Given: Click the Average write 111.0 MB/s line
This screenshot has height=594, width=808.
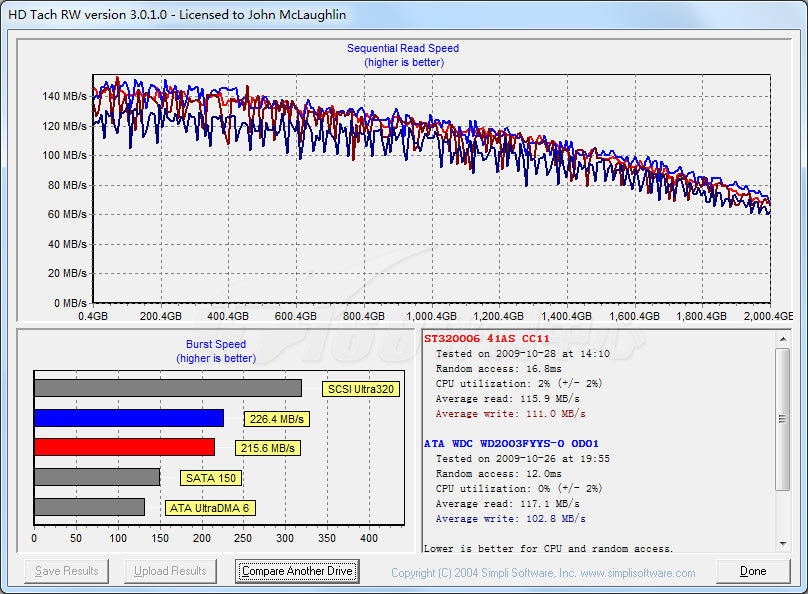Looking at the screenshot, I should (x=510, y=413).
